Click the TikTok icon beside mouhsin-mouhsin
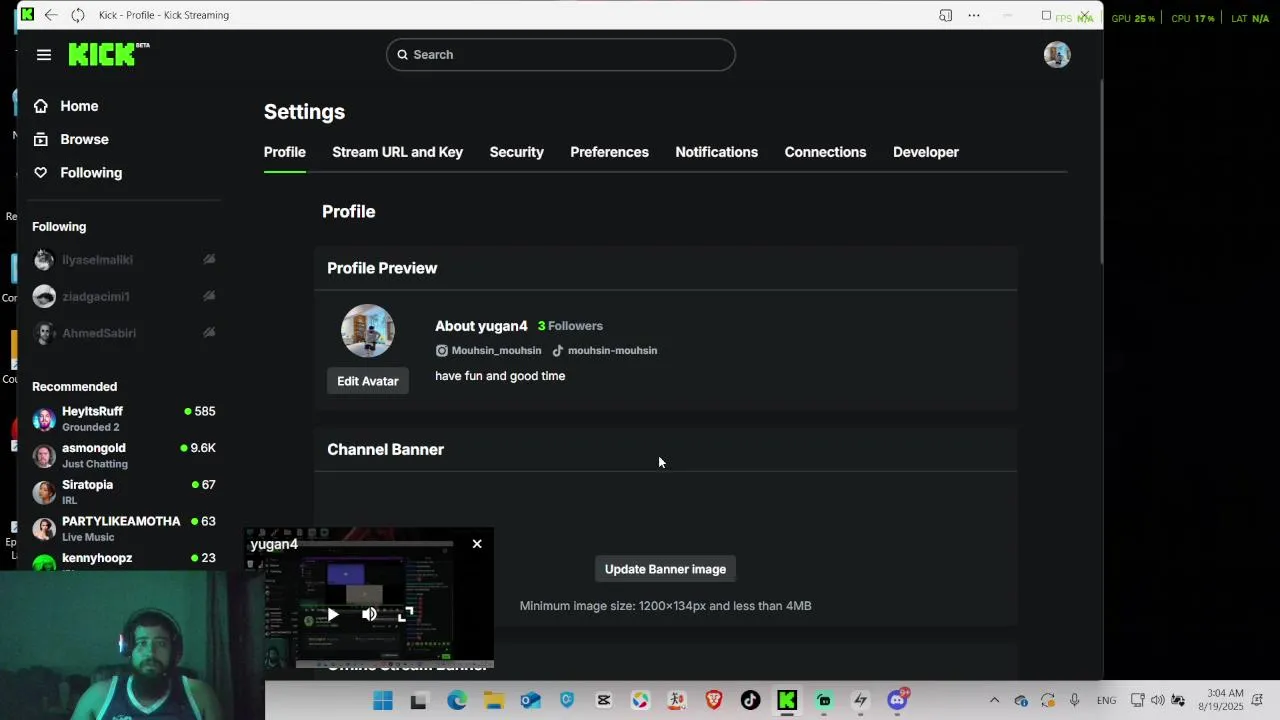Image resolution: width=1280 pixels, height=720 pixels. click(x=558, y=351)
